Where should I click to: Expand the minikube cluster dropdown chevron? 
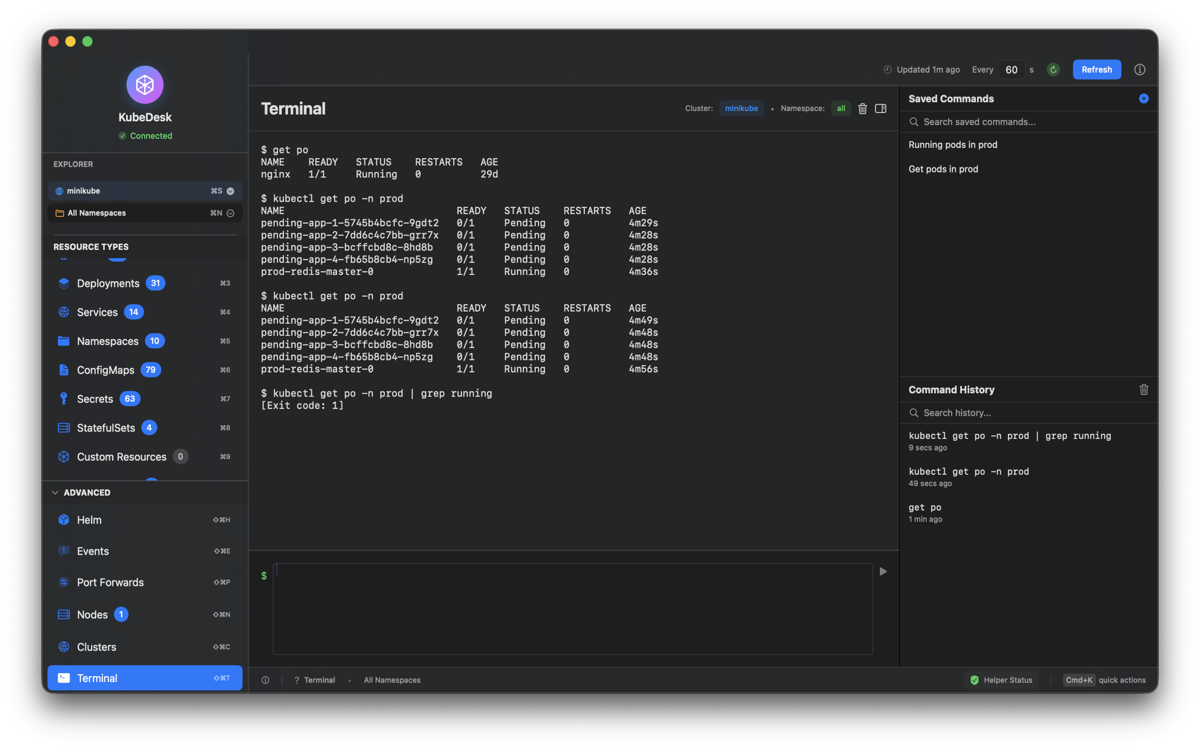pos(230,191)
